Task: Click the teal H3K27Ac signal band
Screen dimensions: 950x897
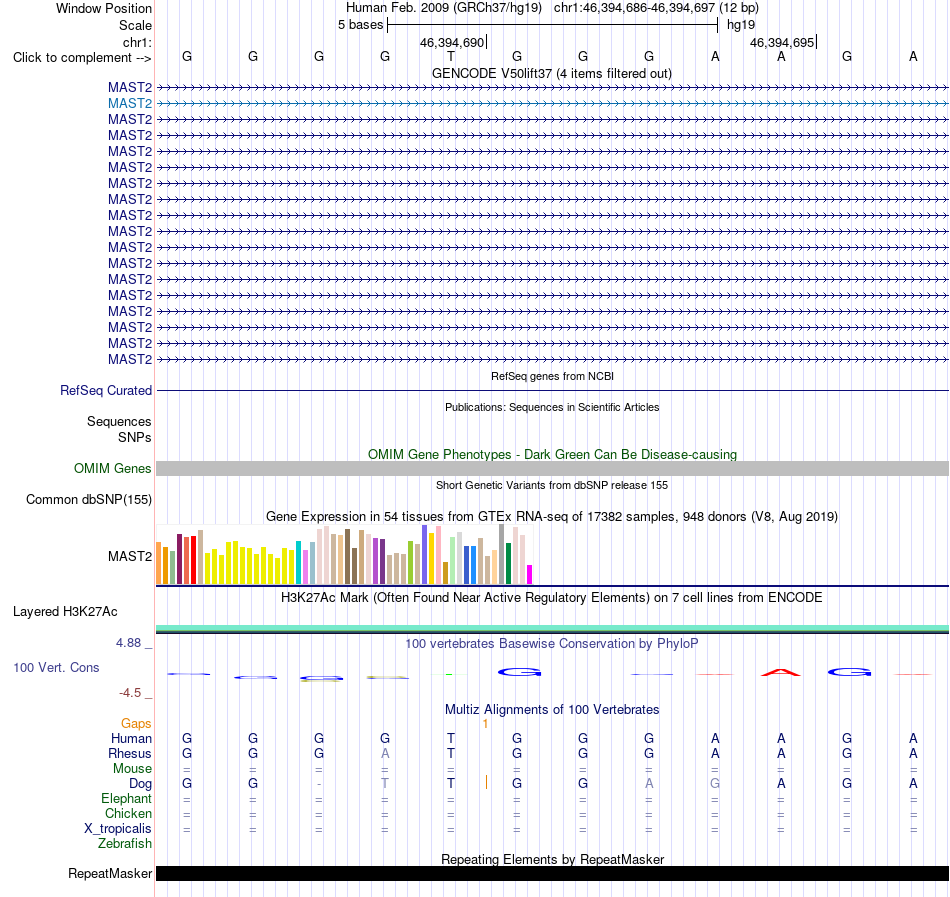Action: coord(552,628)
